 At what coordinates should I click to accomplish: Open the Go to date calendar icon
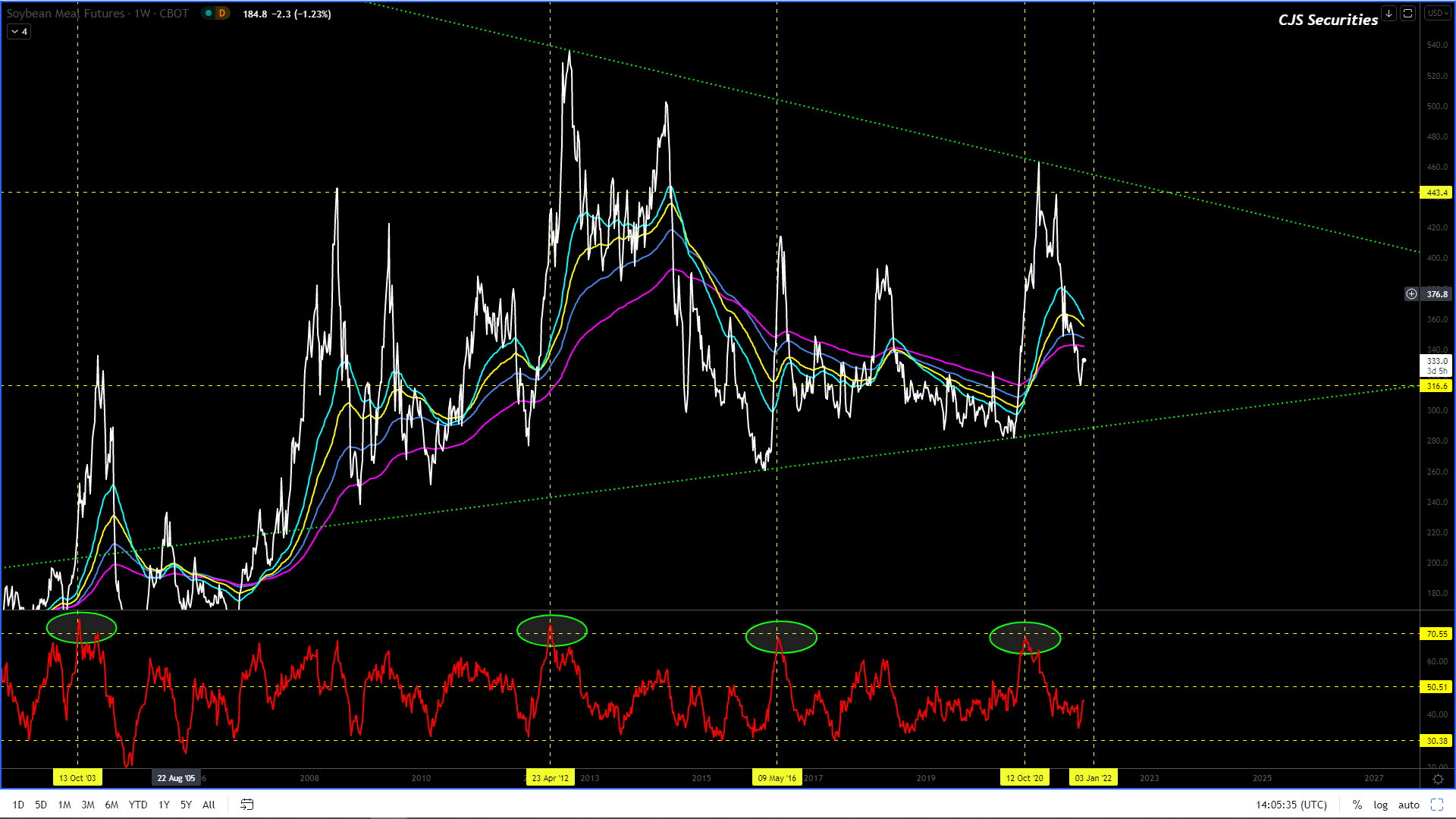point(246,805)
